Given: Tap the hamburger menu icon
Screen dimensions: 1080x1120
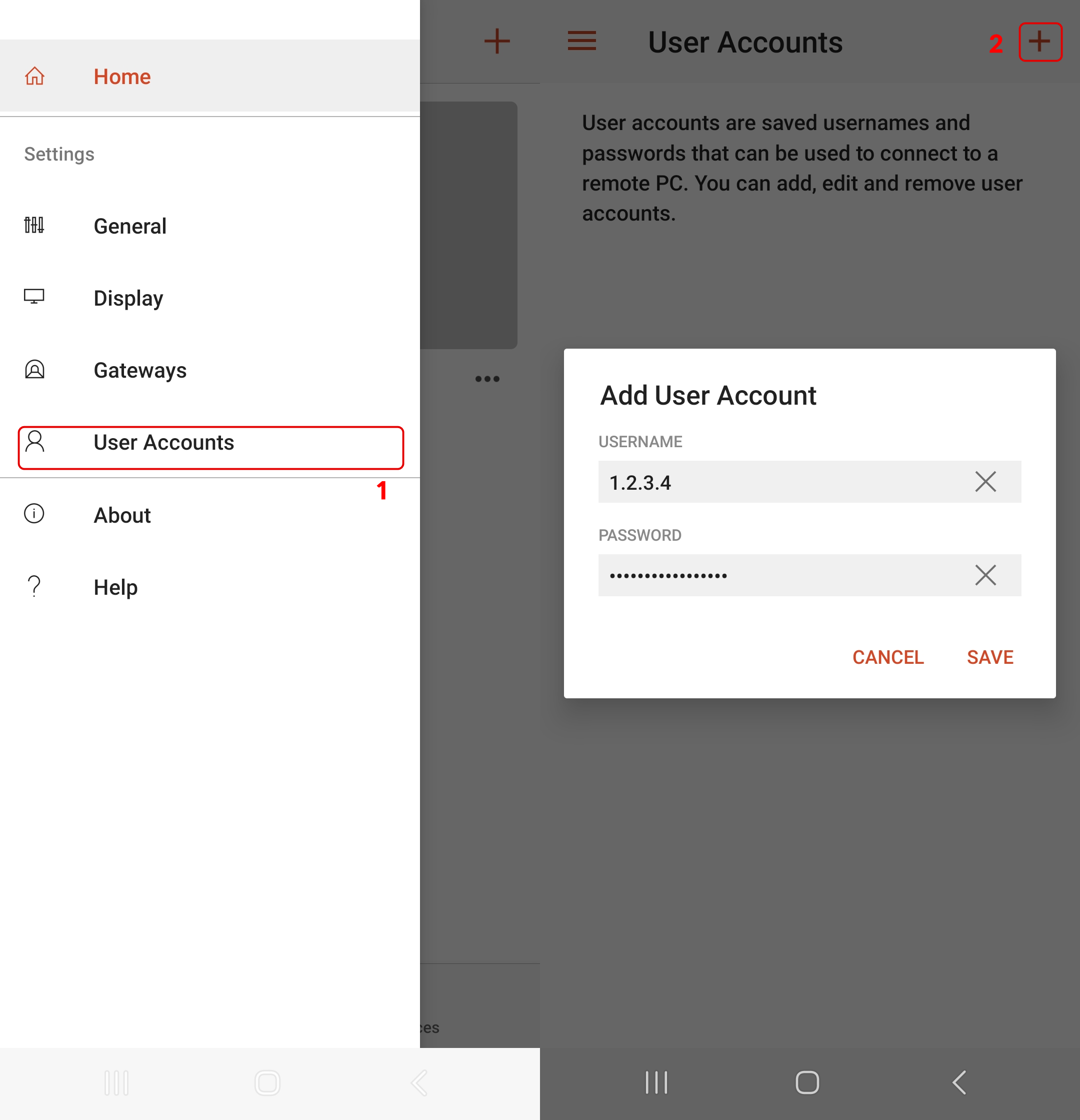Looking at the screenshot, I should 581,41.
